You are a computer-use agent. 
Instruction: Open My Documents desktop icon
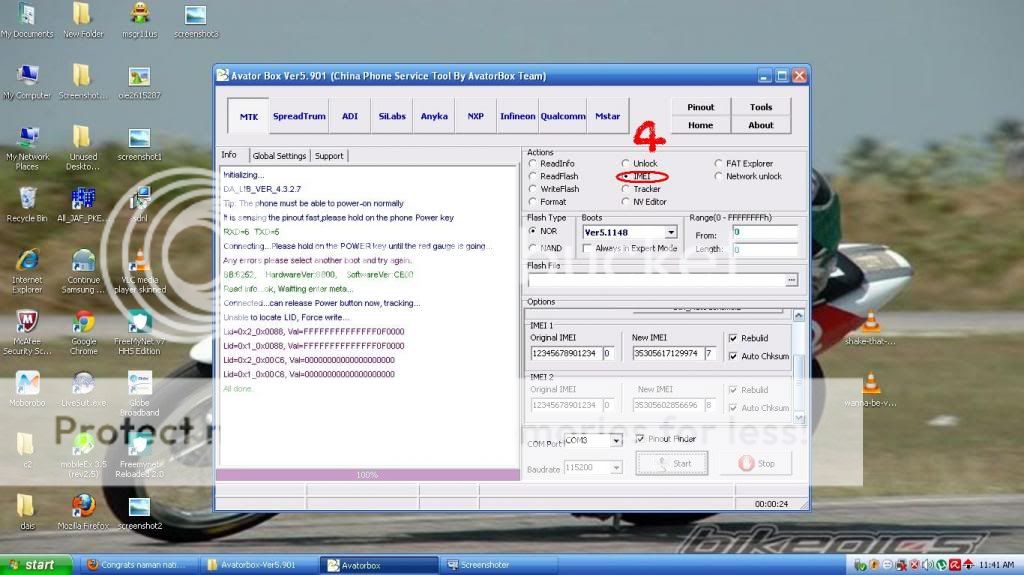coord(27,20)
